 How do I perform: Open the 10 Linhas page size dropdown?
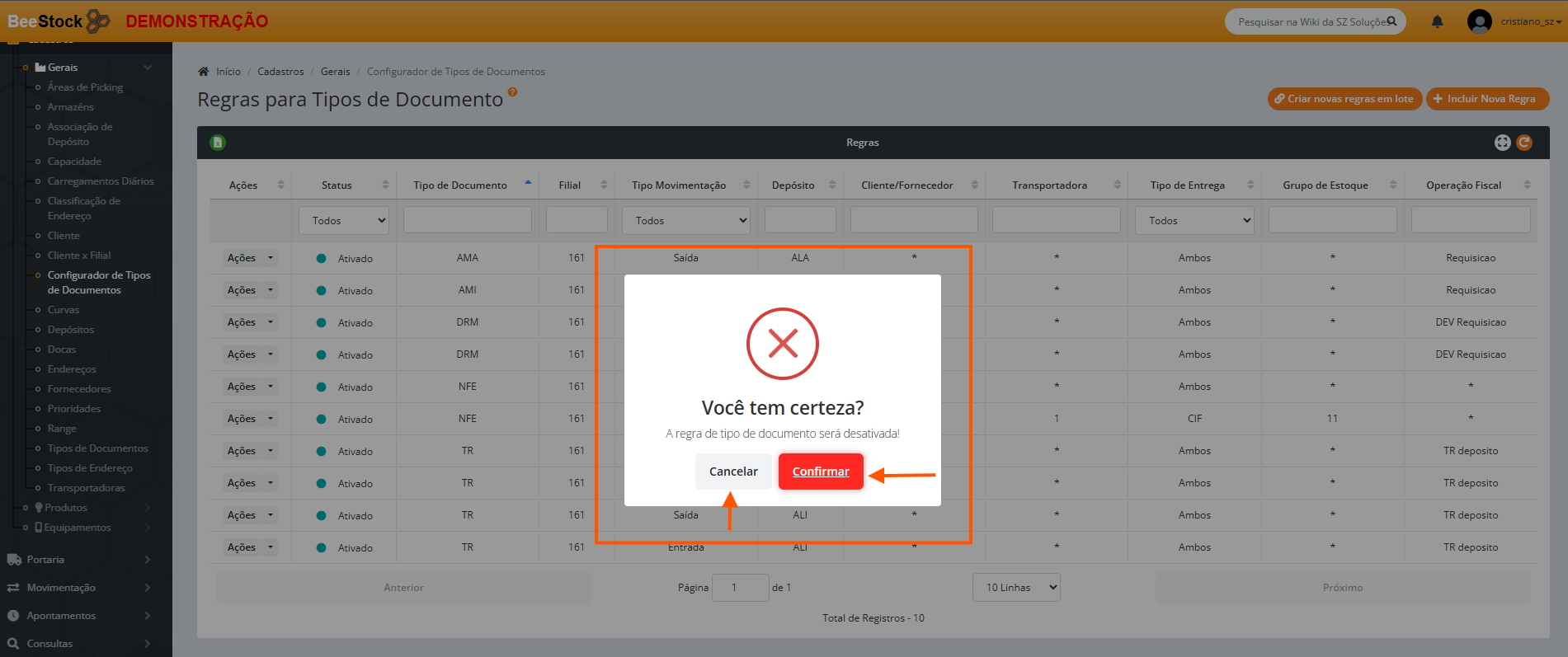(x=1015, y=588)
